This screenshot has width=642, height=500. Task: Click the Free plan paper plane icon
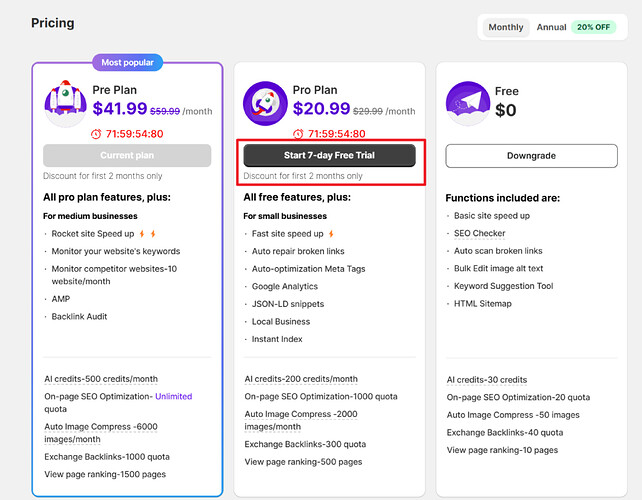[468, 104]
